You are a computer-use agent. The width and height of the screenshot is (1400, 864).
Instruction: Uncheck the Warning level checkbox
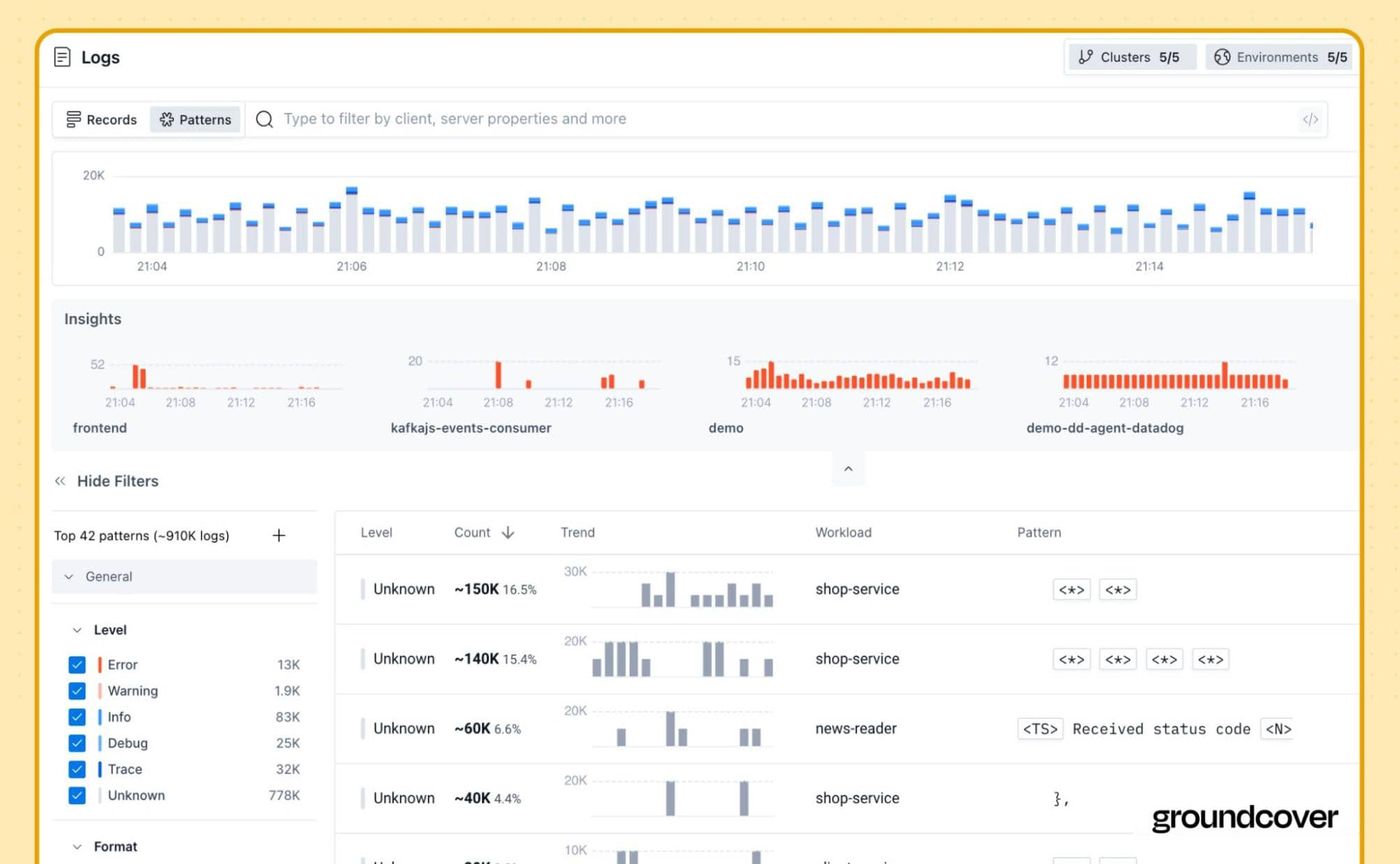tap(77, 691)
